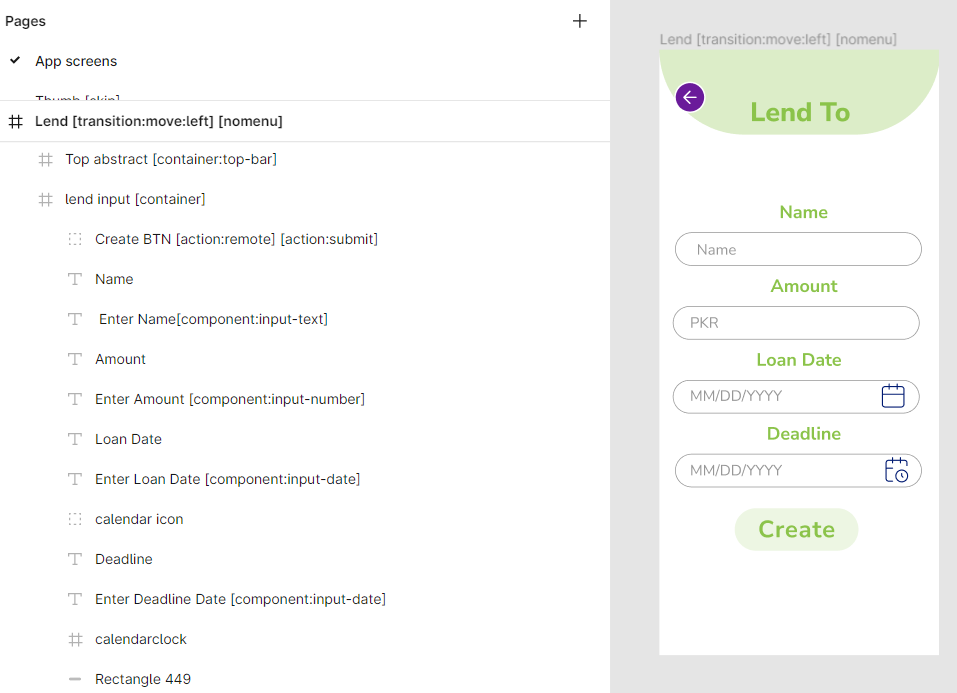Click frame icon of lend input layer
The width and height of the screenshot is (957, 693).
46,200
